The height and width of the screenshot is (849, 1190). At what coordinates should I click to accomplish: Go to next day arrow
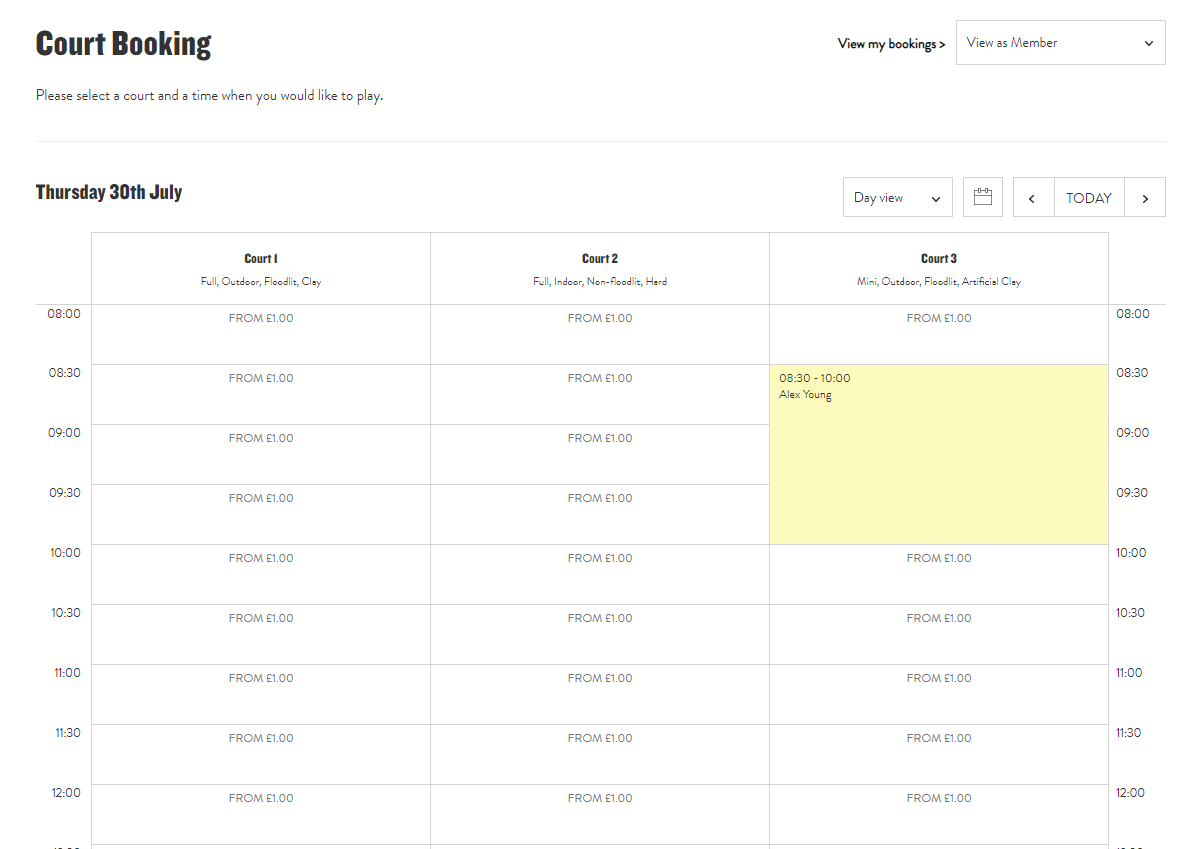1145,198
